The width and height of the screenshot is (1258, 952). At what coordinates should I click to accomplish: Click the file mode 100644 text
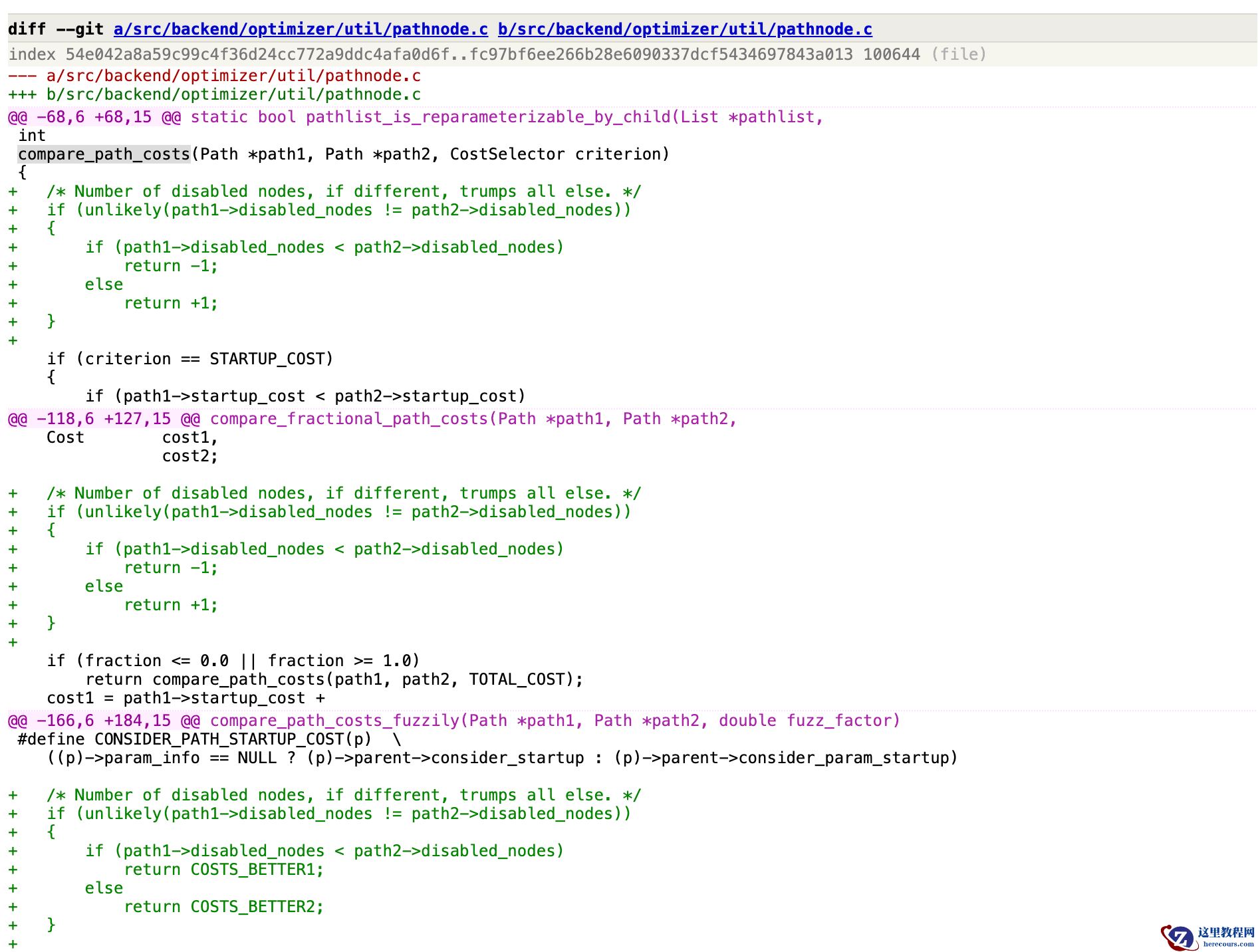[x=892, y=55]
